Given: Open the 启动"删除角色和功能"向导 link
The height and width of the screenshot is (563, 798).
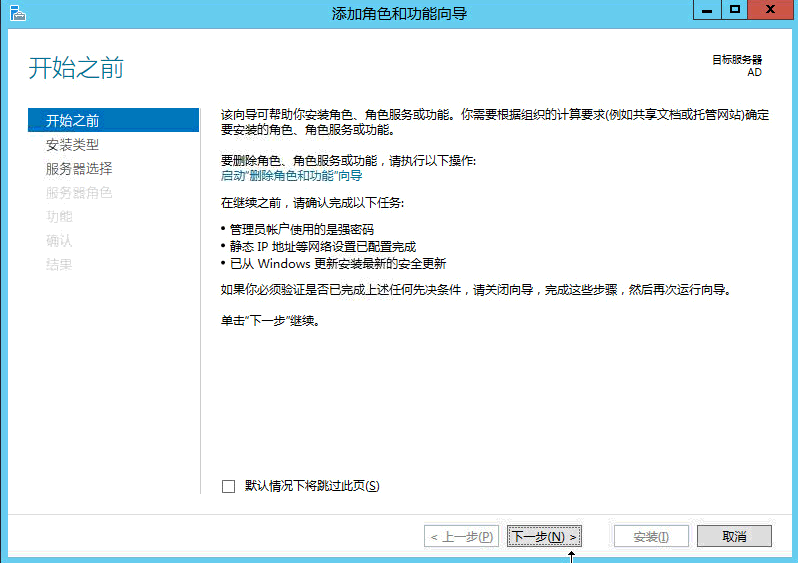Looking at the screenshot, I should [x=291, y=175].
